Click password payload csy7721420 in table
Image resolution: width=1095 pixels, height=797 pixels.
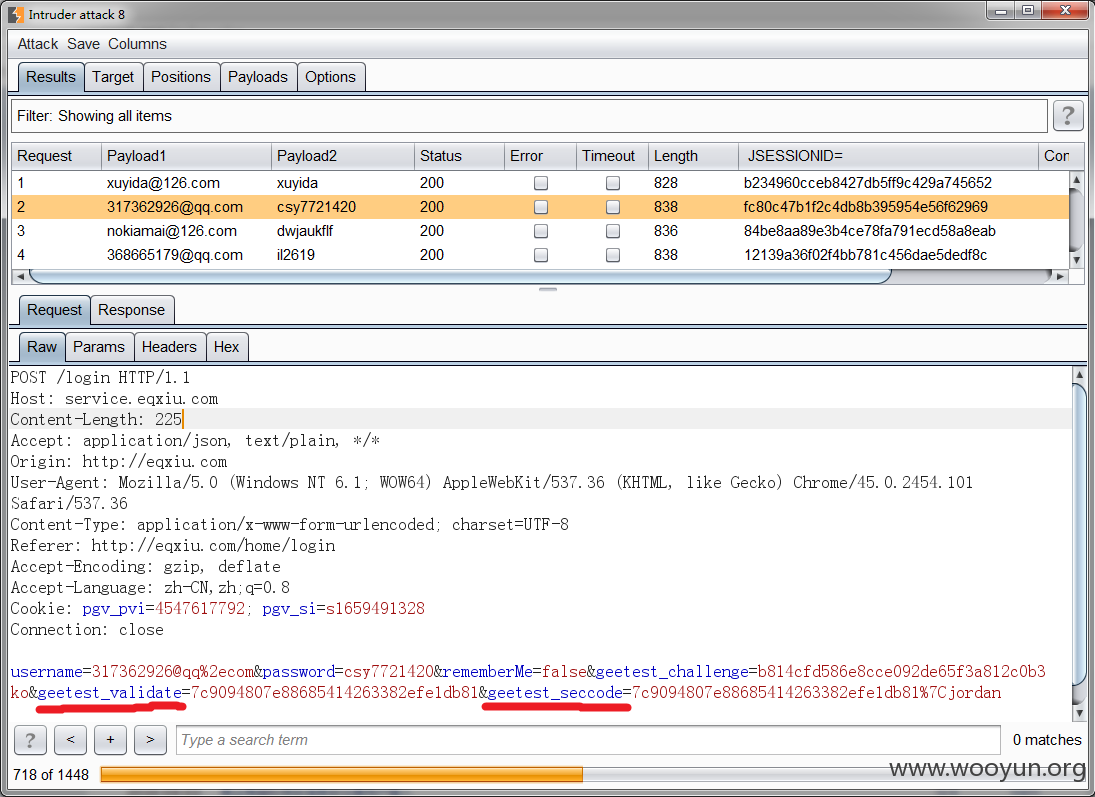pyautogui.click(x=316, y=207)
